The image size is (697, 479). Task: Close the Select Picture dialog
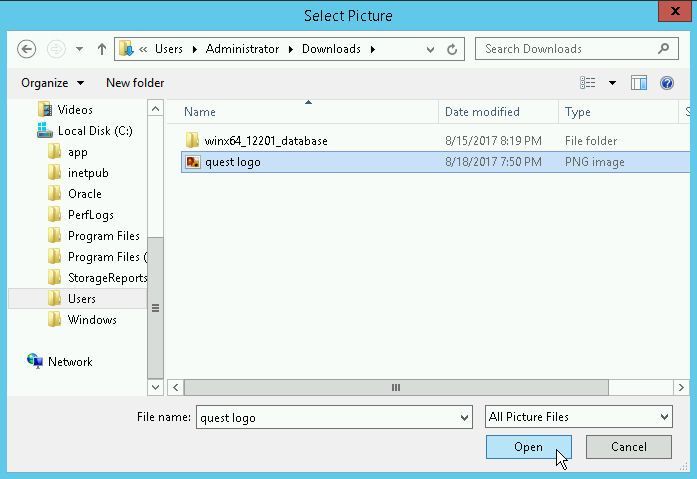pos(675,11)
